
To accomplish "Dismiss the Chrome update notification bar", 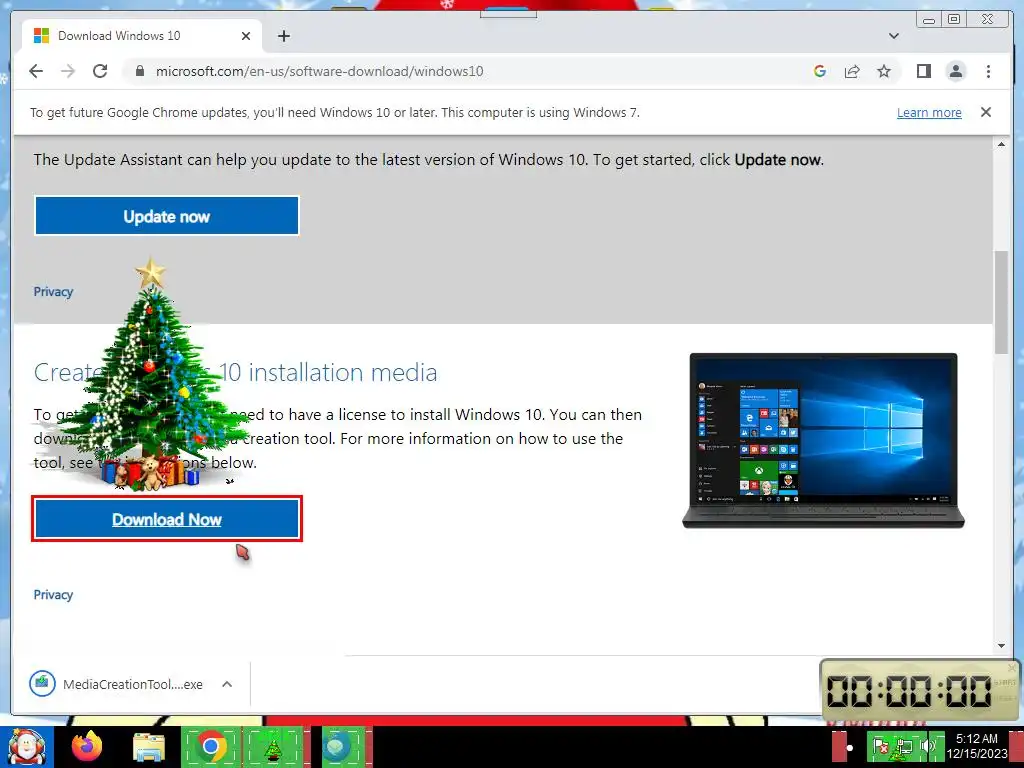I will [986, 112].
